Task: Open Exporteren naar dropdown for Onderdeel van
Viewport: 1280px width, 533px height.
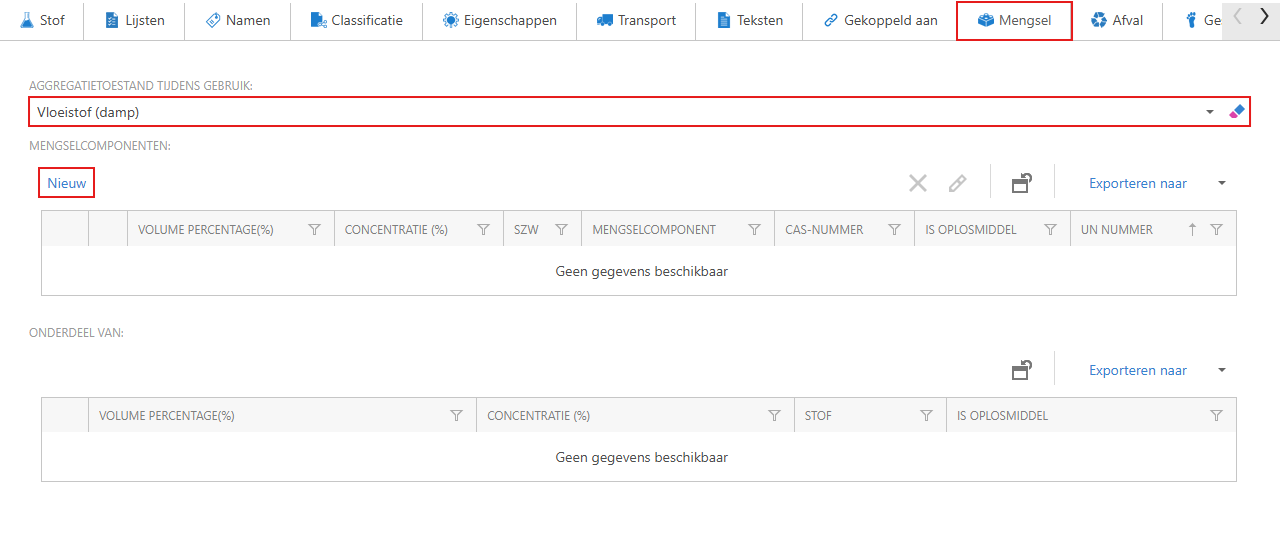Action: pos(1221,370)
